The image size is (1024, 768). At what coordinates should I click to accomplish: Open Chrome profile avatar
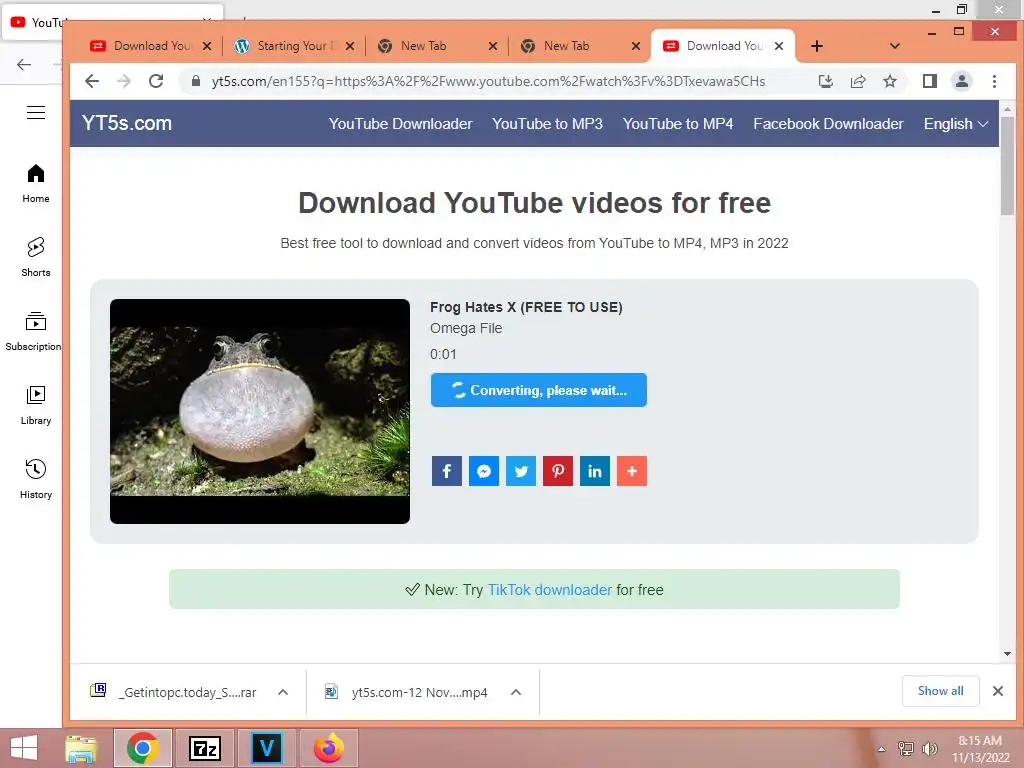962,81
